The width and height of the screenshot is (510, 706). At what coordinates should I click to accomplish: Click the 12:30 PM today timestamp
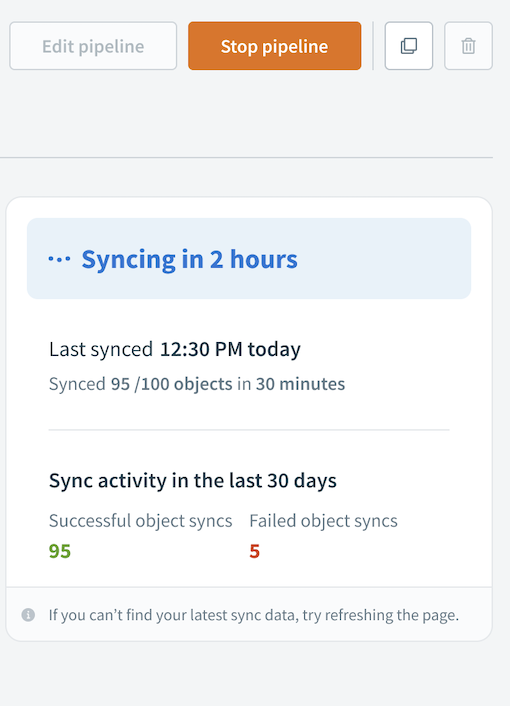230,349
